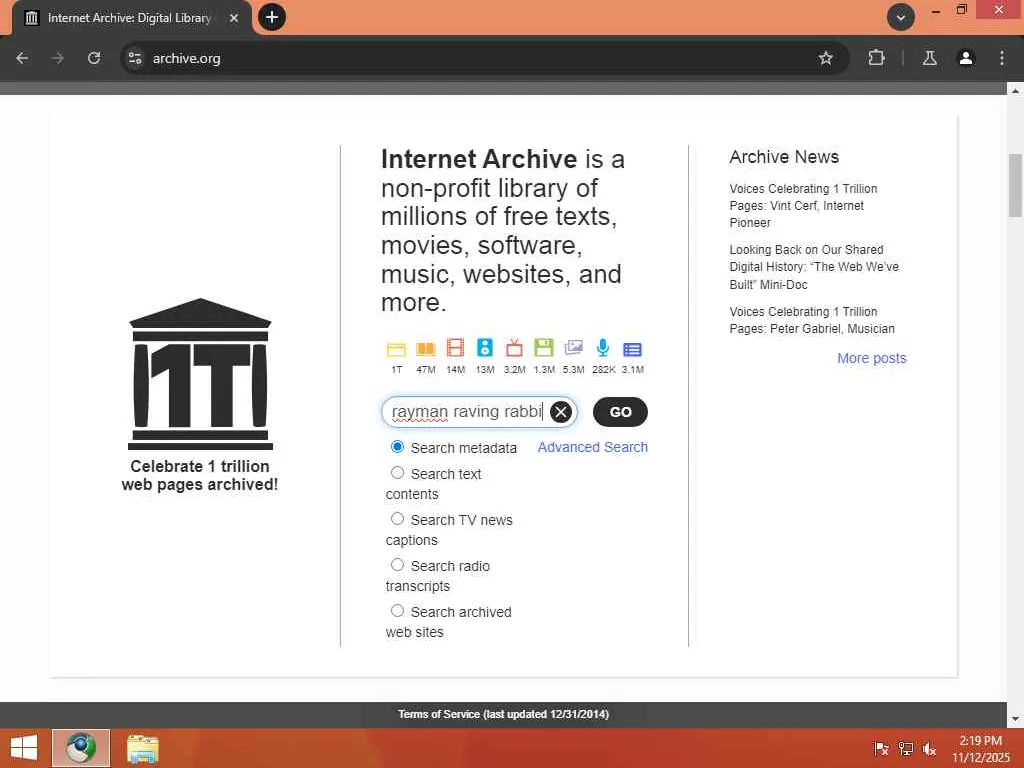Switch to the Internet Archive tab
1024x768 pixels.
pyautogui.click(x=129, y=18)
